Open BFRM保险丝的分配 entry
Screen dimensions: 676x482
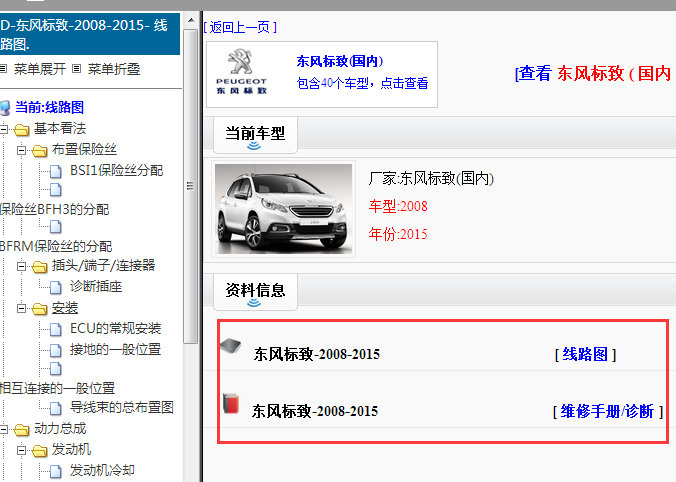[56, 246]
